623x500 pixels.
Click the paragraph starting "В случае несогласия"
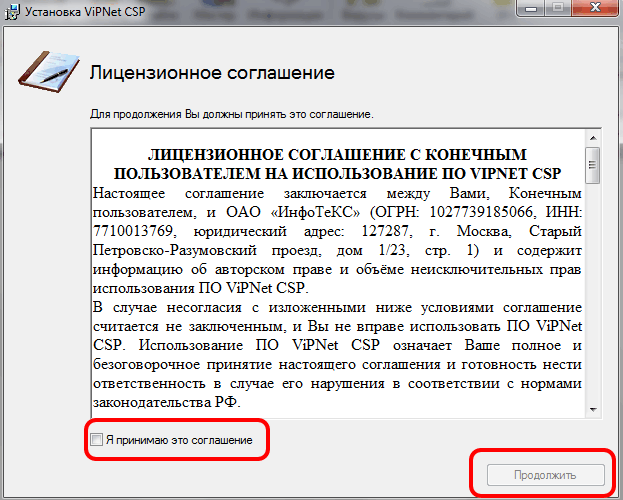coord(337,355)
